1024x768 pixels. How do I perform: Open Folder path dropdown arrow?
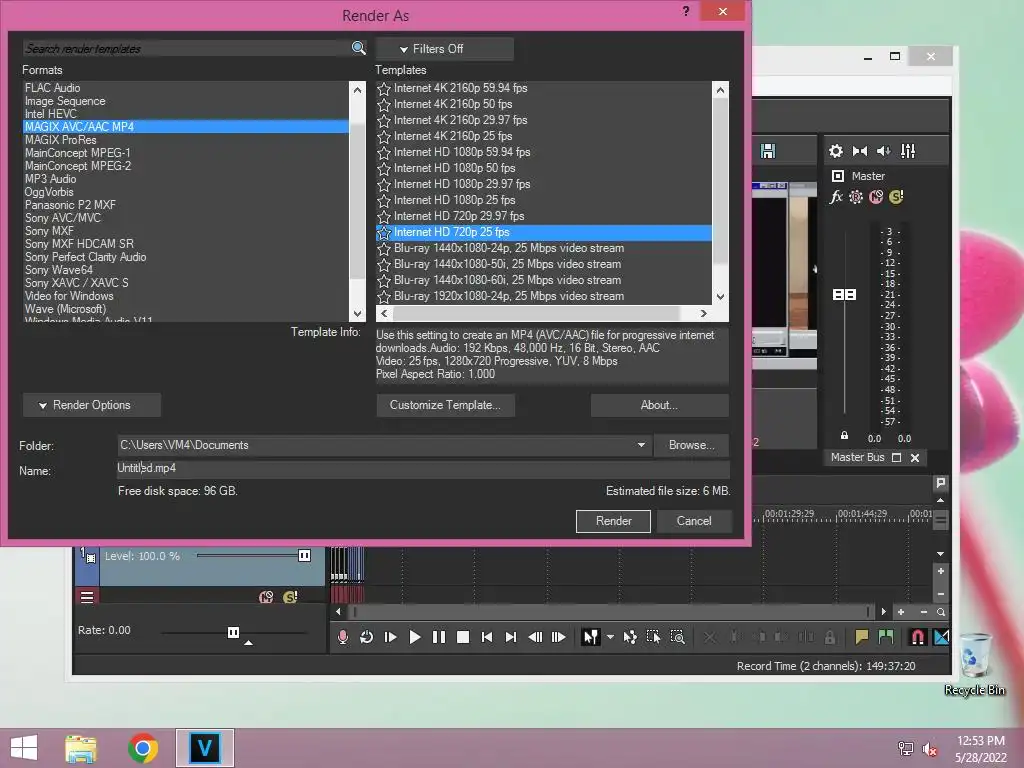tap(641, 445)
